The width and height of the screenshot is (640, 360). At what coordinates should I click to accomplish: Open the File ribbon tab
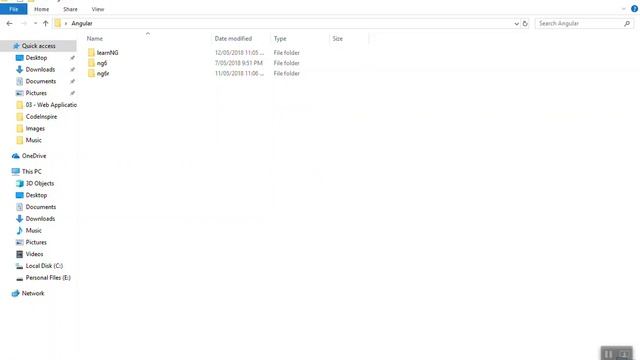pos(13,9)
